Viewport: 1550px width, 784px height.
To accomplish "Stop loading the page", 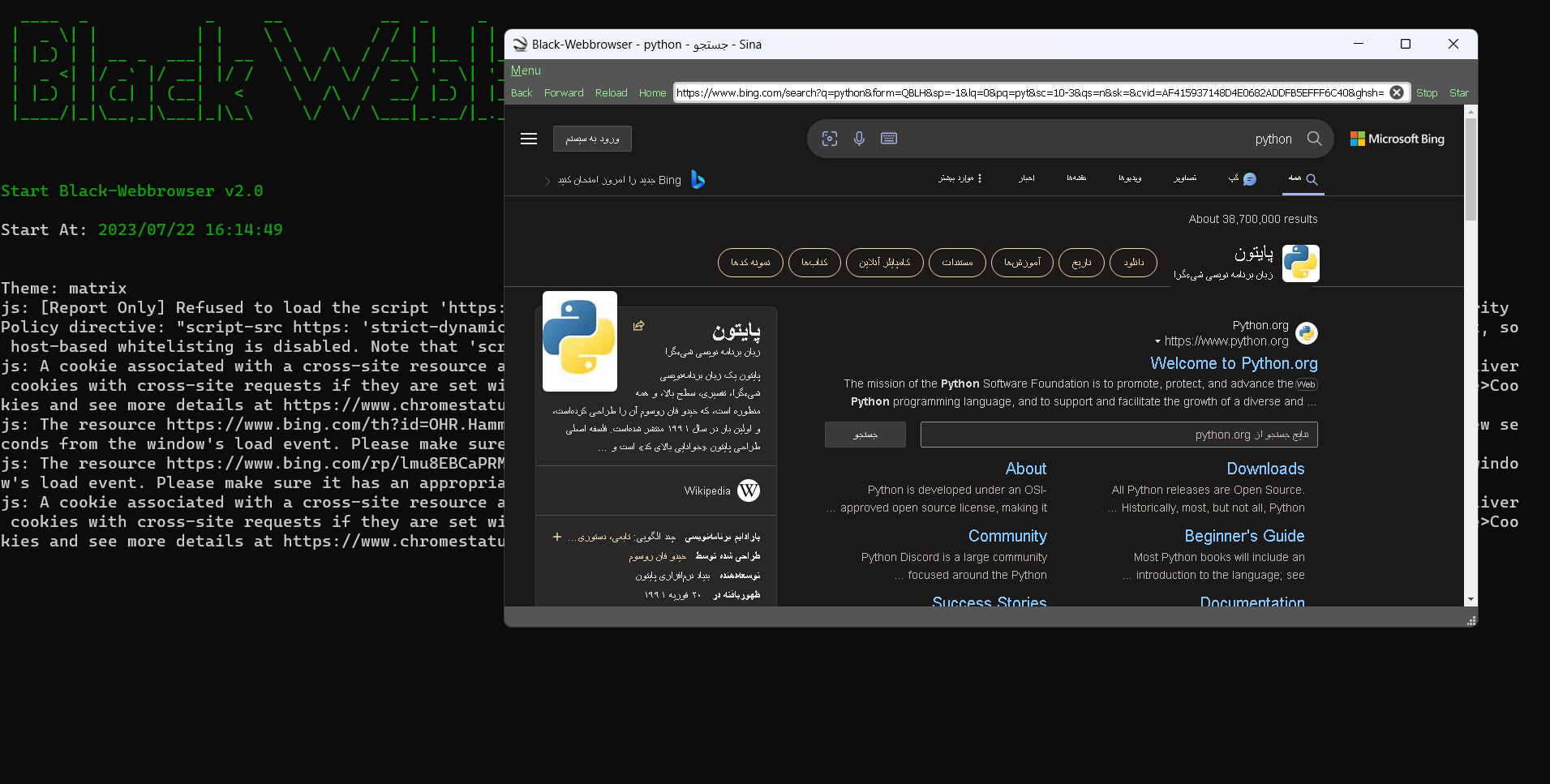I will (x=1427, y=92).
